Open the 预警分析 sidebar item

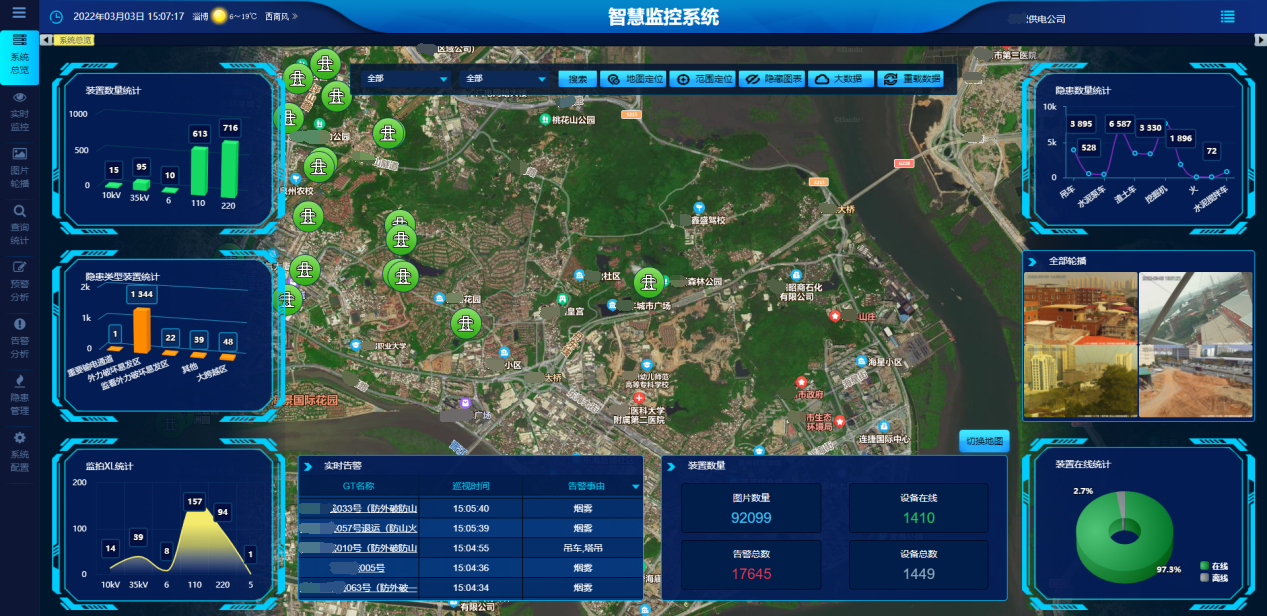19,281
